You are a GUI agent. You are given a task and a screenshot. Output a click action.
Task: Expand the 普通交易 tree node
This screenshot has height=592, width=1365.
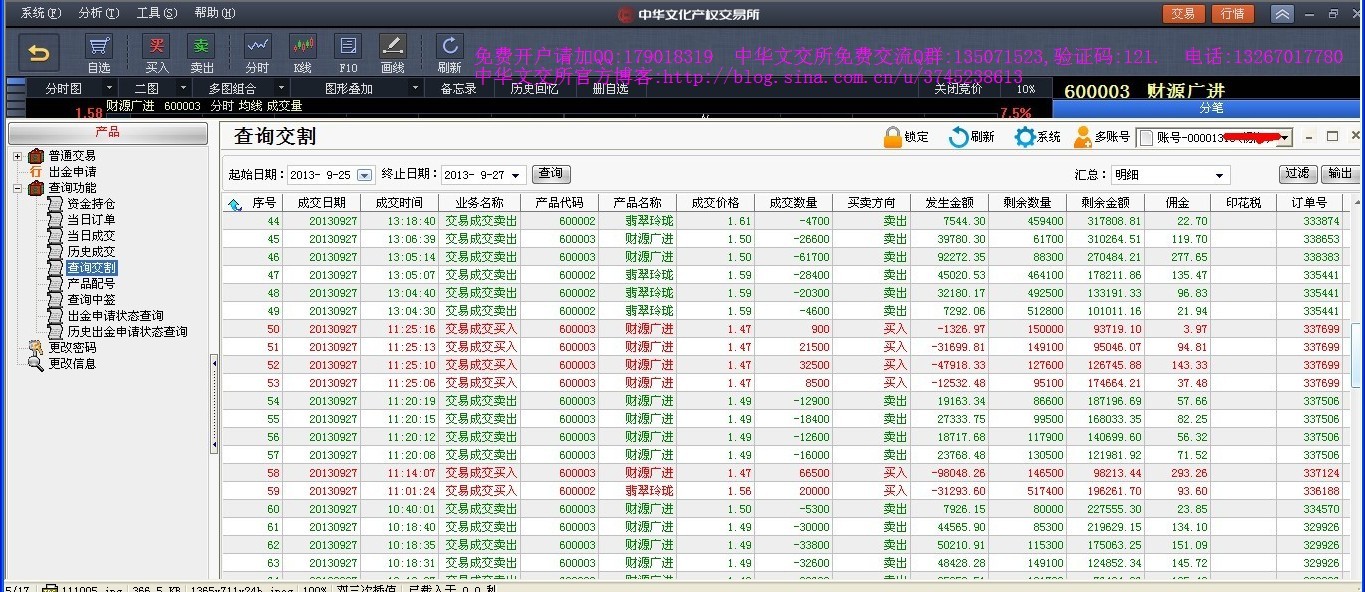pyautogui.click(x=17, y=156)
